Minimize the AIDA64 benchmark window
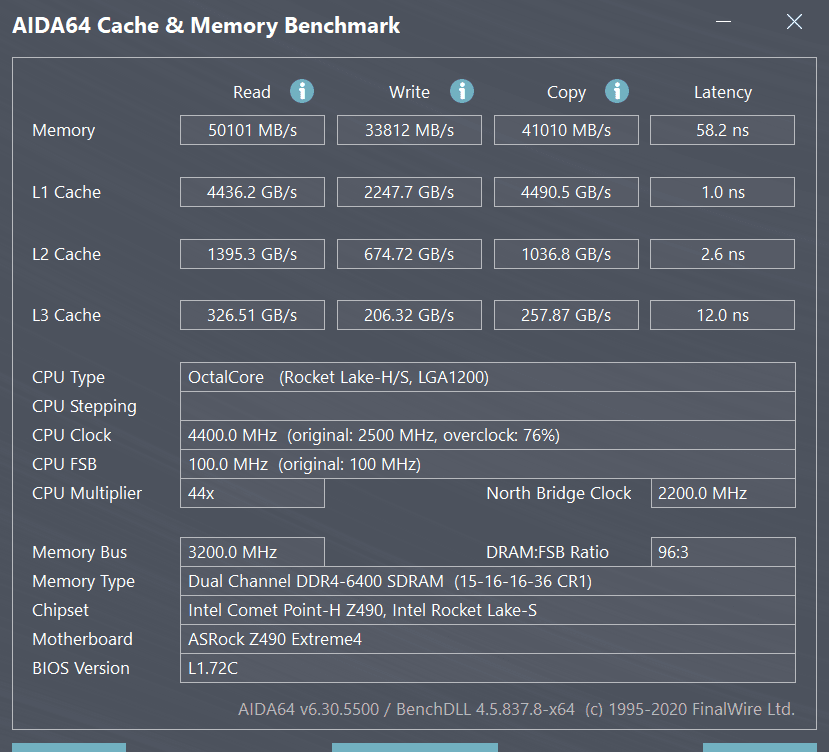829x752 pixels. 723,22
